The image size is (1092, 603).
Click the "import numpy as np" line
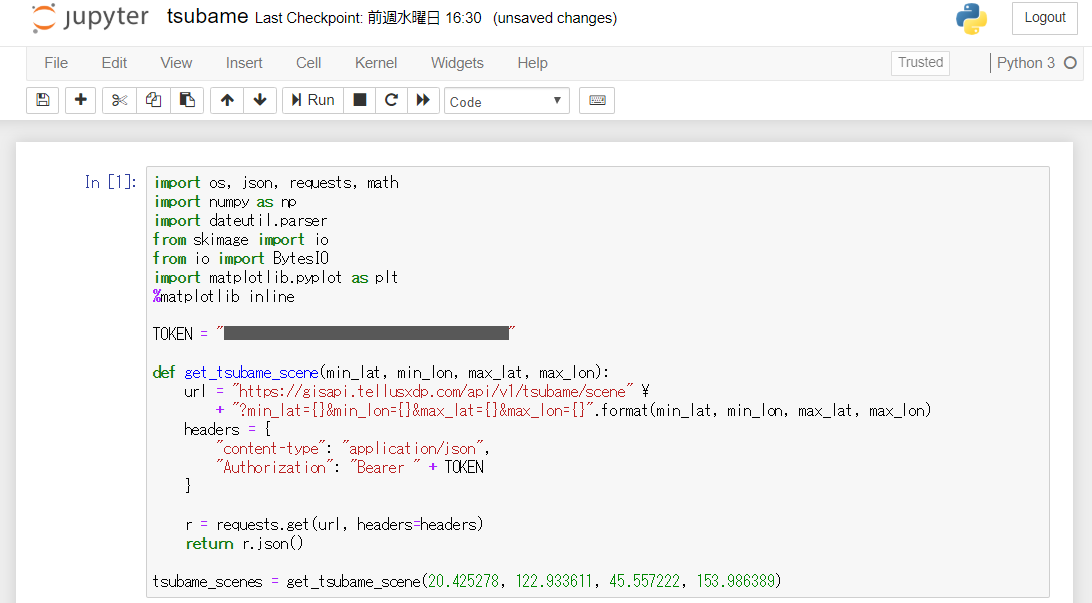point(225,202)
